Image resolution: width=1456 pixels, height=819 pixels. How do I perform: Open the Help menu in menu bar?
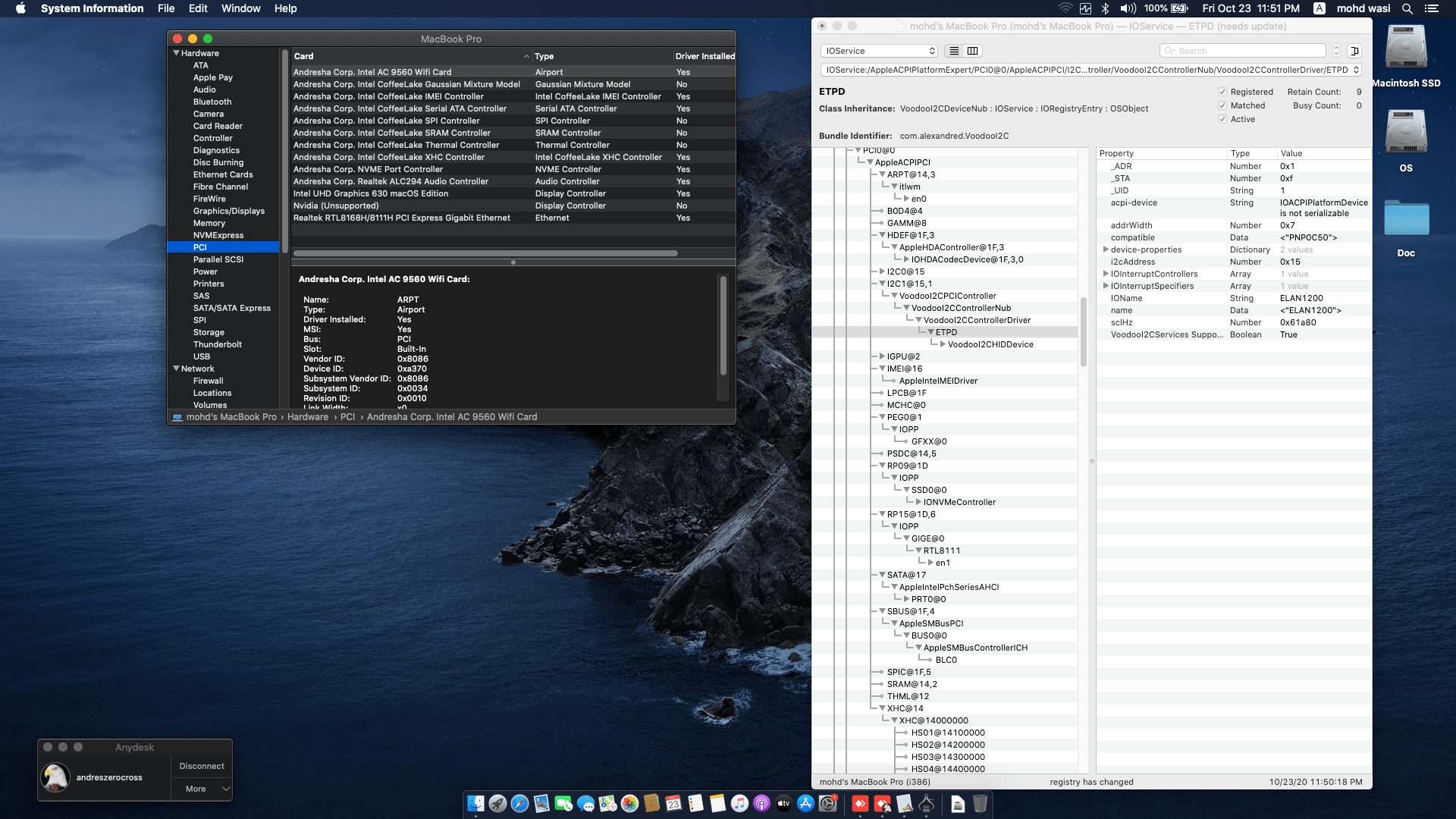(x=286, y=8)
